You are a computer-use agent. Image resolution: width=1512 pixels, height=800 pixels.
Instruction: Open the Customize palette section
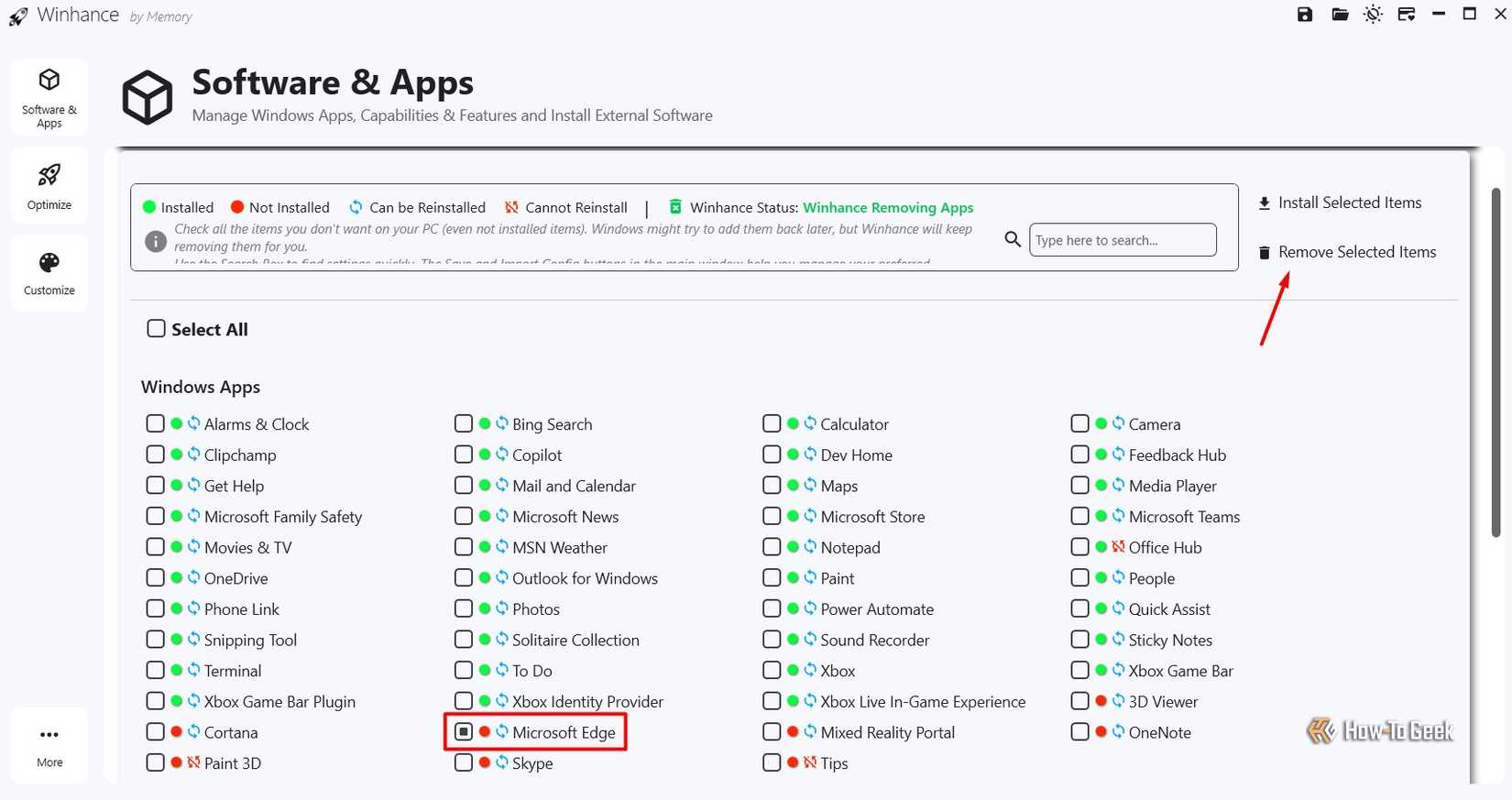click(x=49, y=273)
